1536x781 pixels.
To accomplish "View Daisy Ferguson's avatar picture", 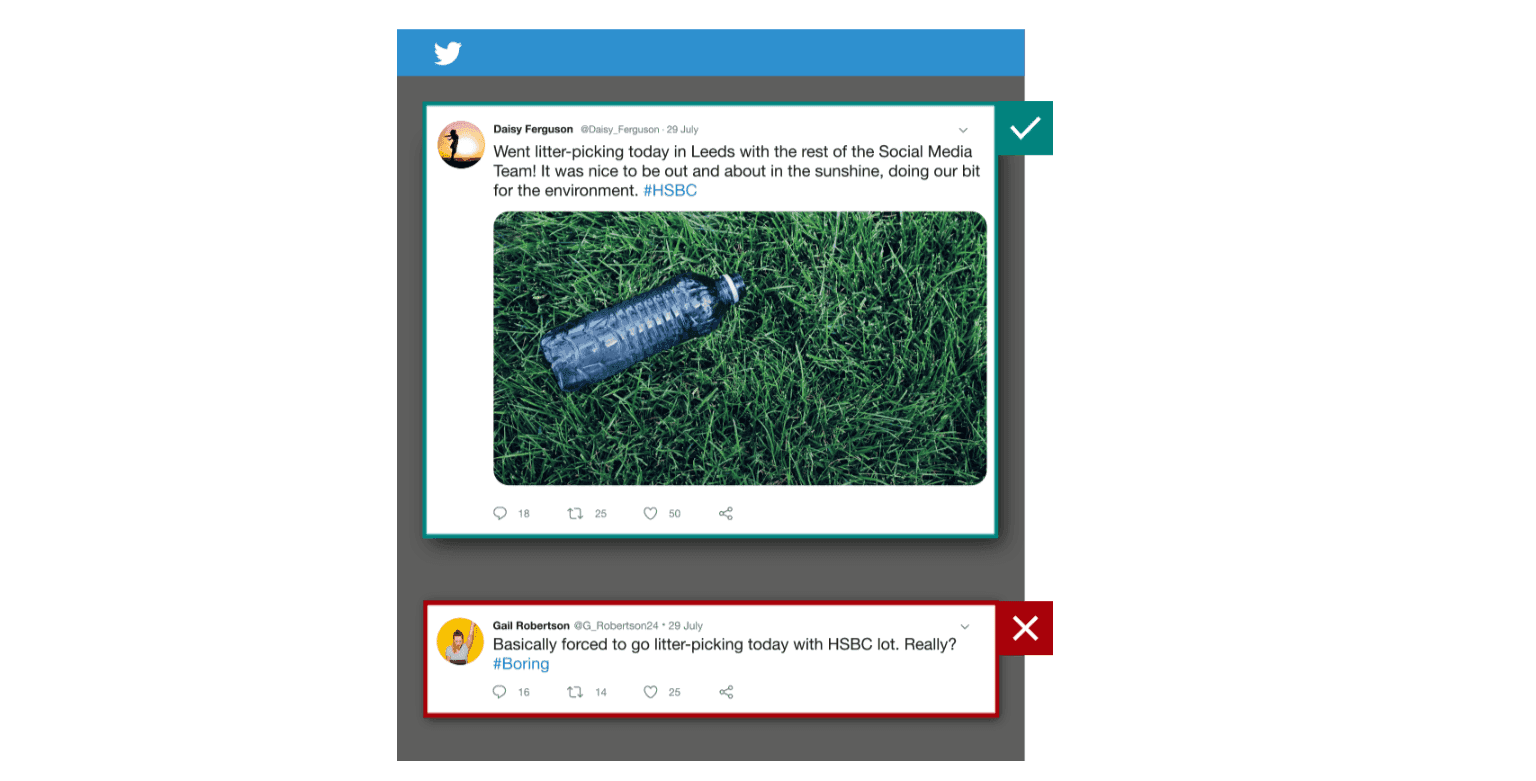I will (461, 145).
